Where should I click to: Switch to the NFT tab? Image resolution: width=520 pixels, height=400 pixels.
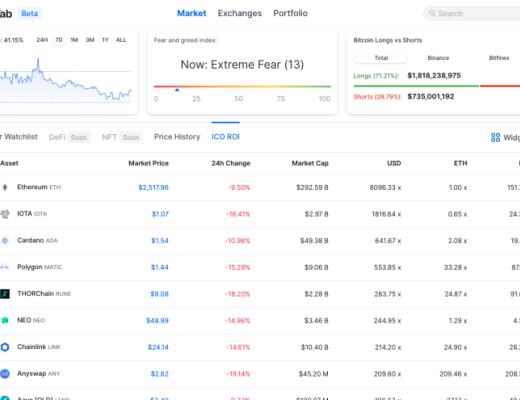click(109, 137)
